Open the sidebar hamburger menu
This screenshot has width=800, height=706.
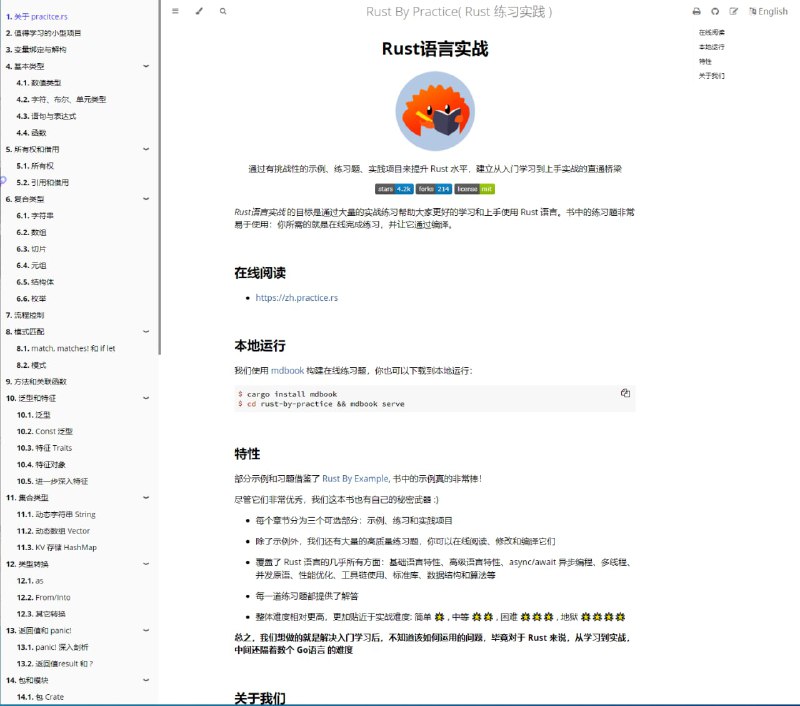tap(174, 11)
